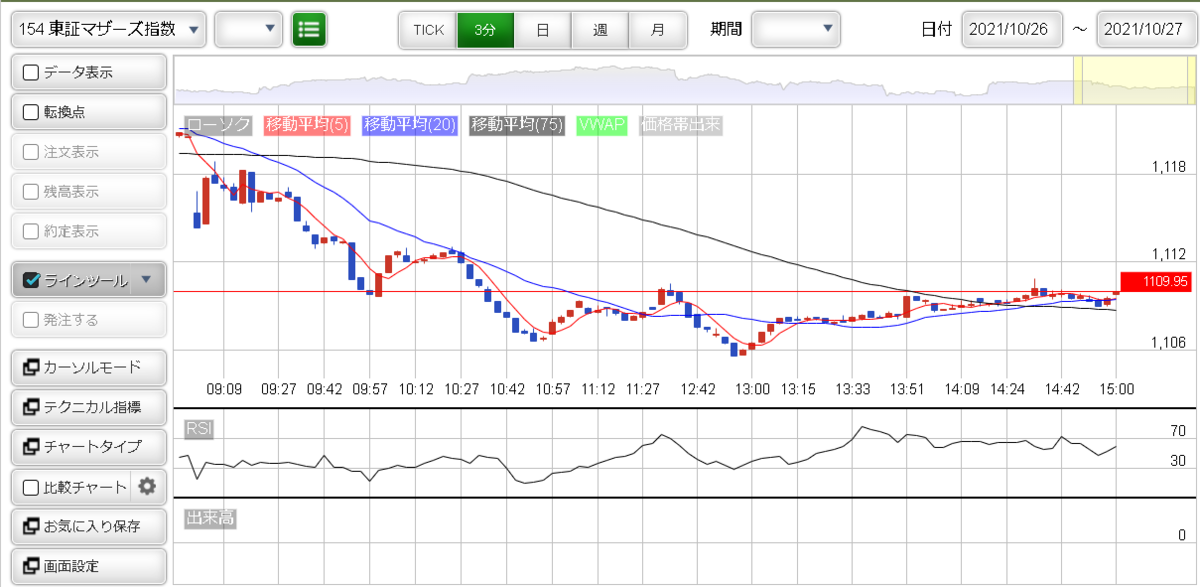This screenshot has height=587, width=1200.
Task: Toggle the 約定表示 checkbox
Action: point(31,231)
